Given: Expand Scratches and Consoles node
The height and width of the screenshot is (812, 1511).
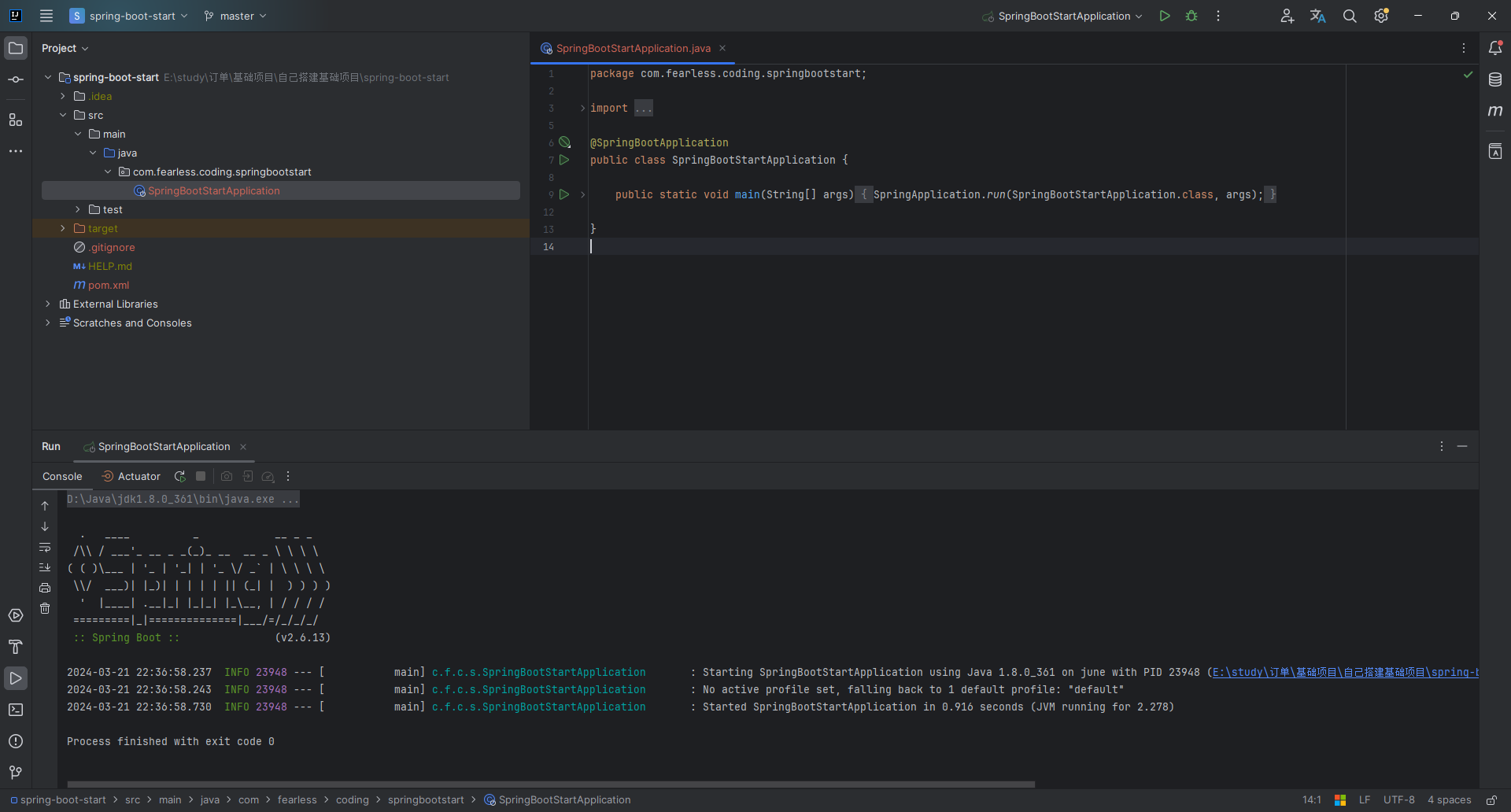Looking at the screenshot, I should coord(48,323).
